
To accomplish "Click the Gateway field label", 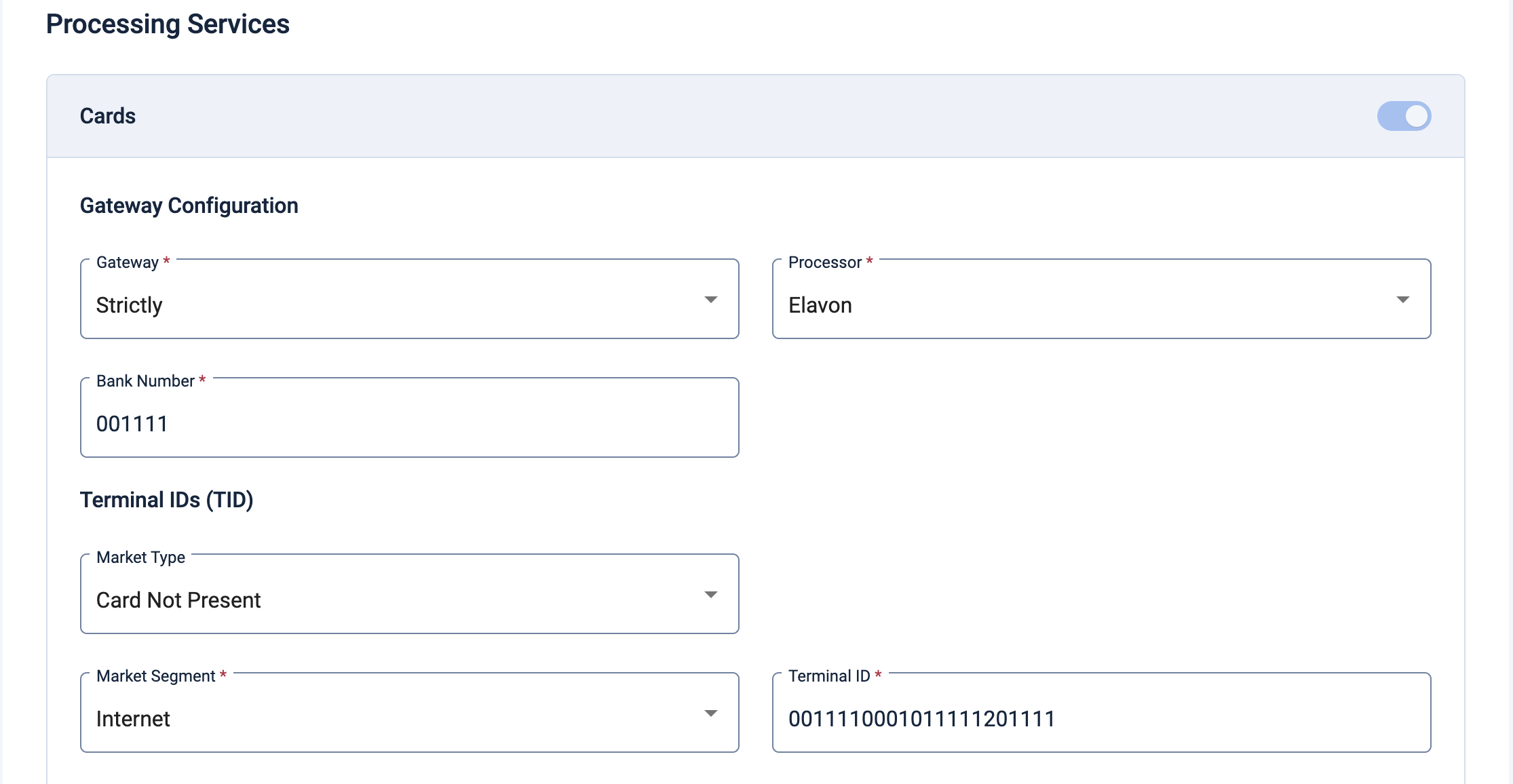I will (128, 262).
